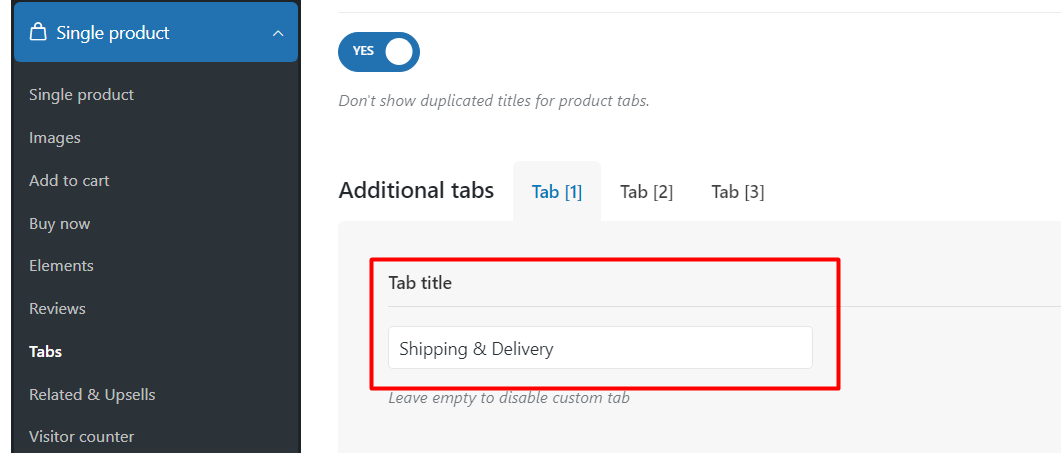The image size is (1061, 453).
Task: Select the Buy now menu item
Action: tap(60, 223)
